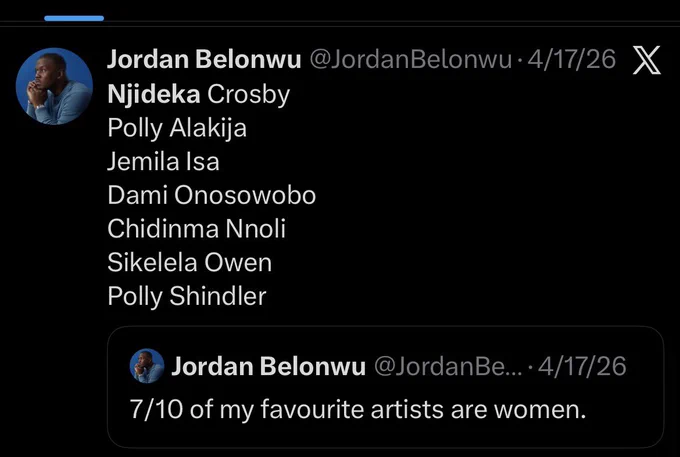Click the Chidinma Nnoli line

point(196,228)
